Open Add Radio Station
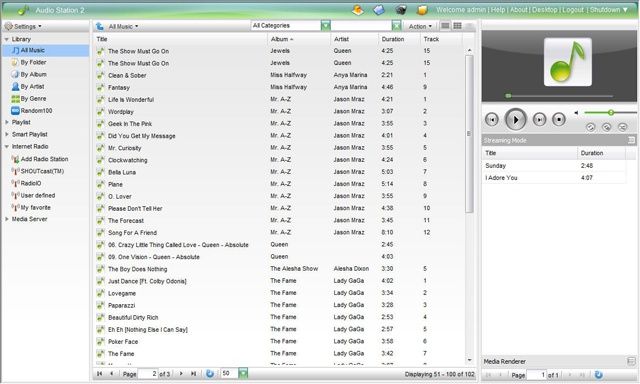640x384 pixels. (x=44, y=159)
